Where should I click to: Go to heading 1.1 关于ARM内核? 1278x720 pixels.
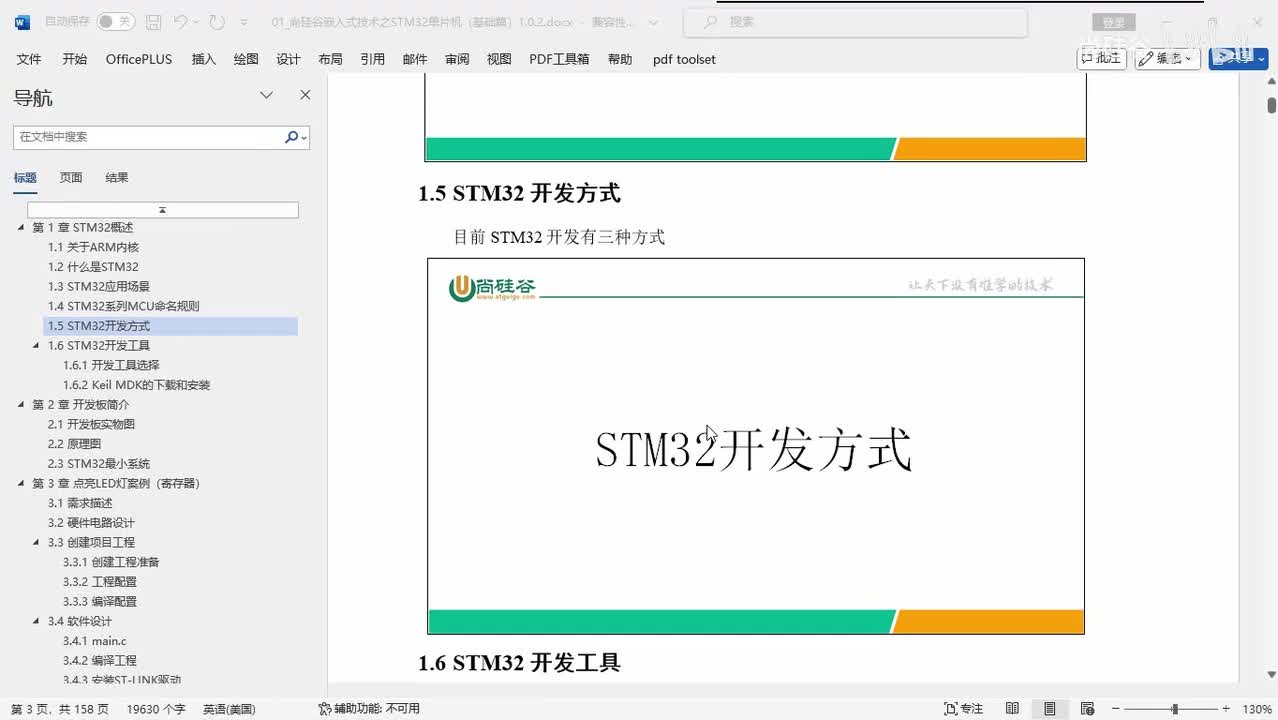[93, 247]
